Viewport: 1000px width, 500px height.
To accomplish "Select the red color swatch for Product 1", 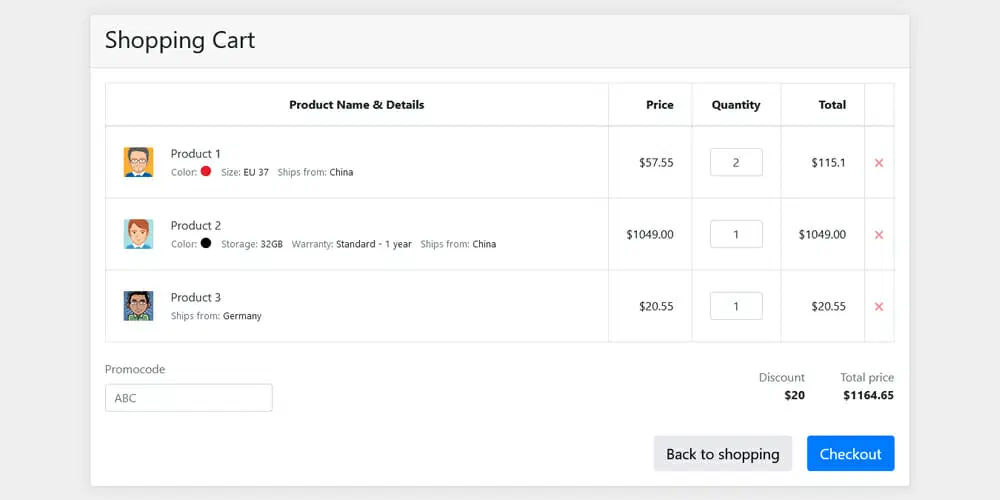I will click(x=205, y=171).
